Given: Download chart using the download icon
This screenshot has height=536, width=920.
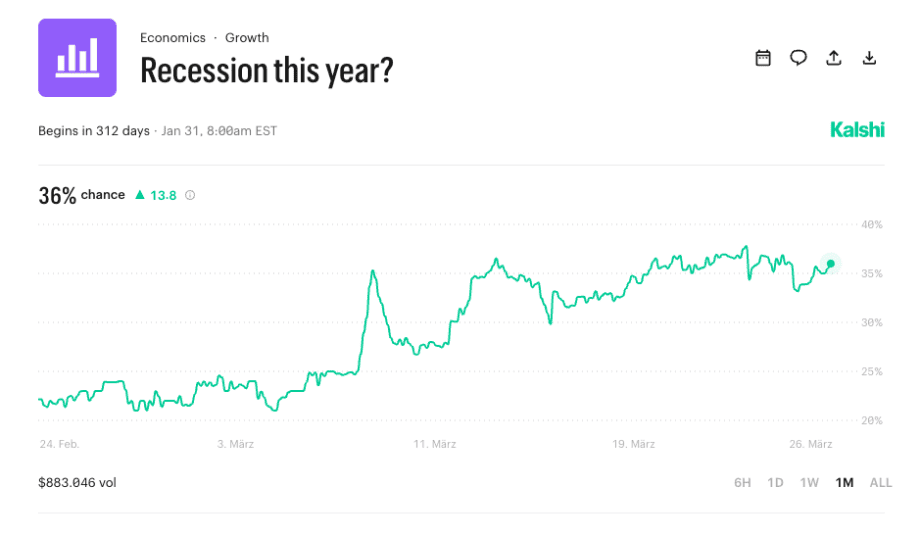Looking at the screenshot, I should [x=869, y=58].
